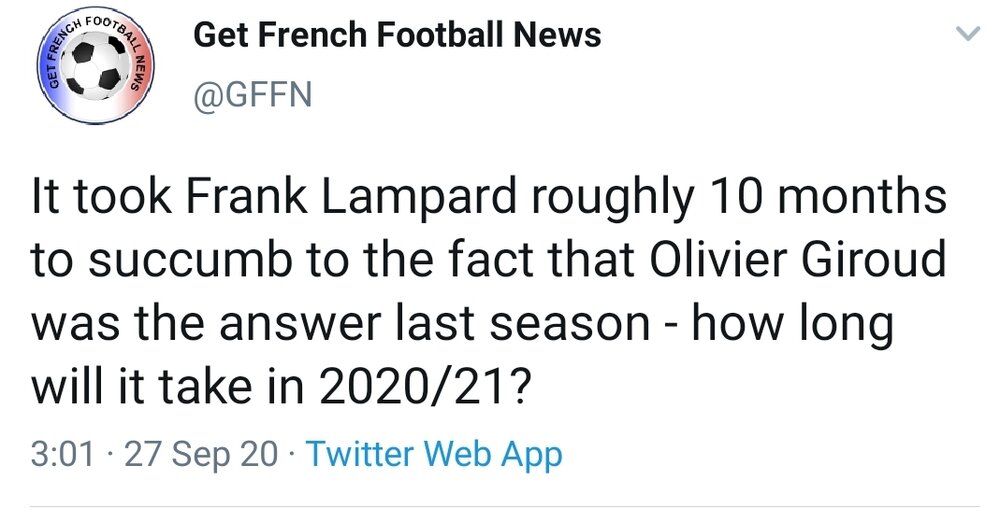
Task: Select the @GFFN handle
Action: point(253,96)
